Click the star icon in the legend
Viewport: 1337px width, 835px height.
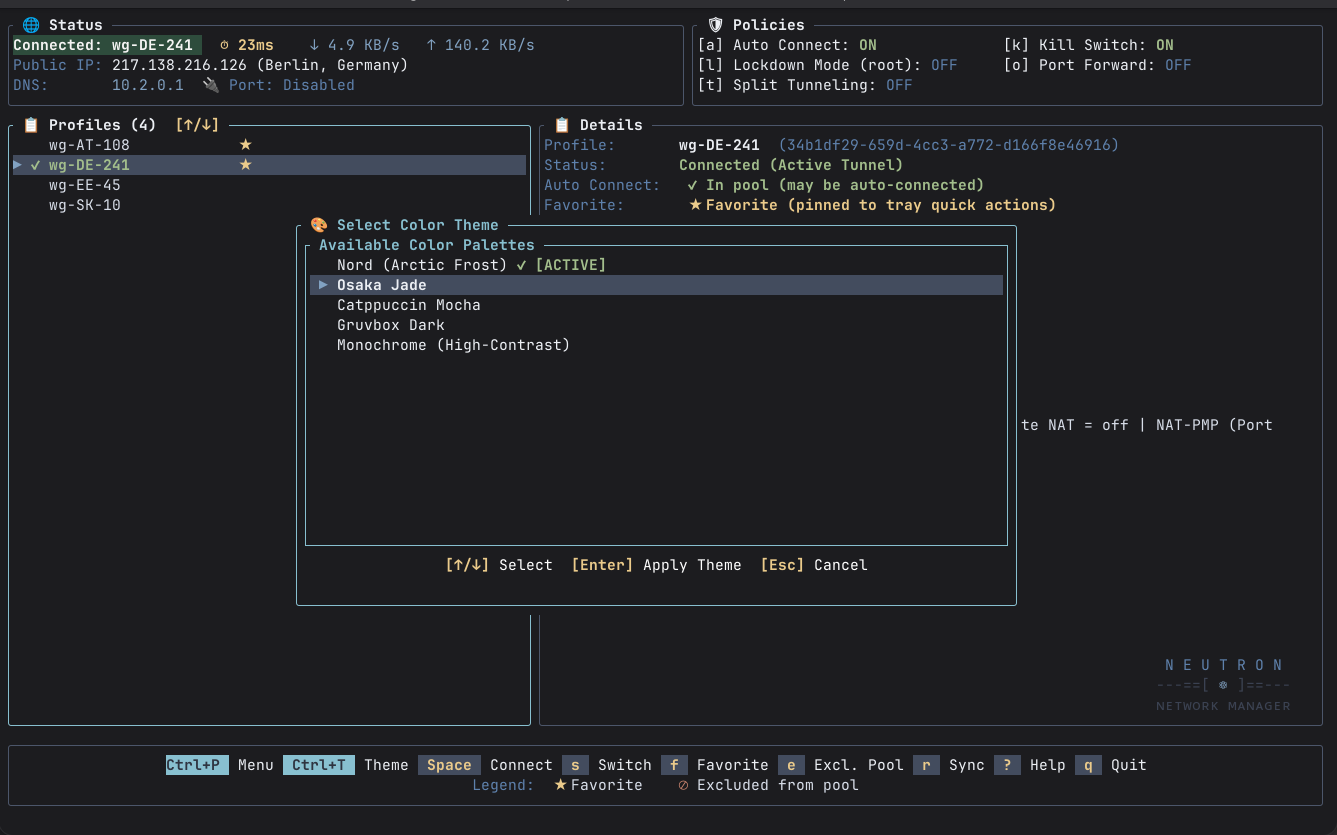point(561,785)
